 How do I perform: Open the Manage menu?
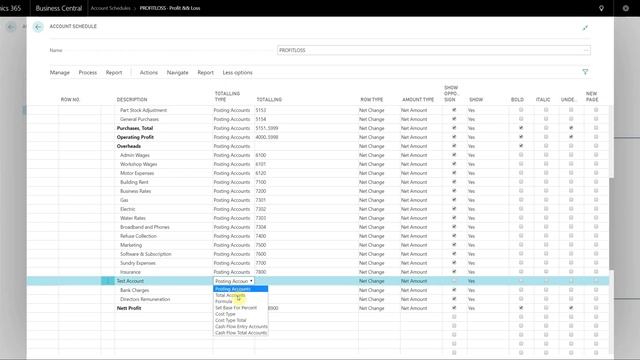tap(60, 72)
